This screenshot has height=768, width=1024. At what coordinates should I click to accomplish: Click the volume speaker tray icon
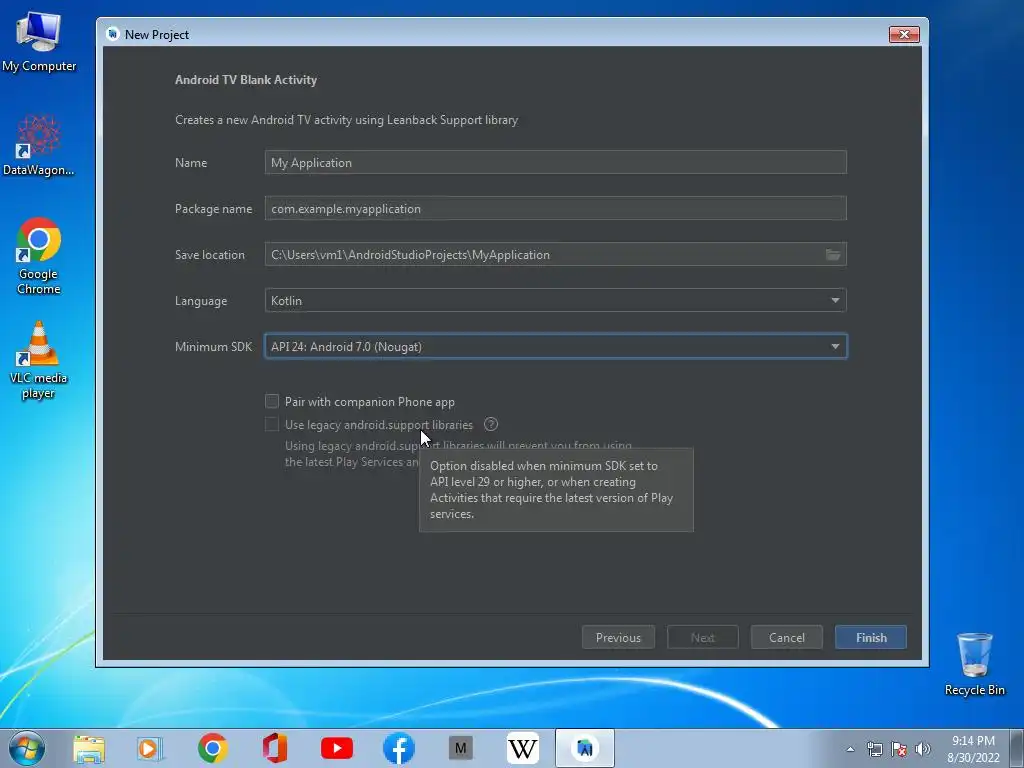coord(922,749)
